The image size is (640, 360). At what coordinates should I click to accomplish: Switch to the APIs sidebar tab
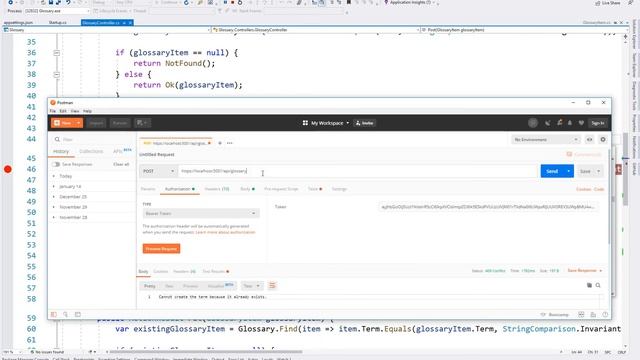click(122, 151)
